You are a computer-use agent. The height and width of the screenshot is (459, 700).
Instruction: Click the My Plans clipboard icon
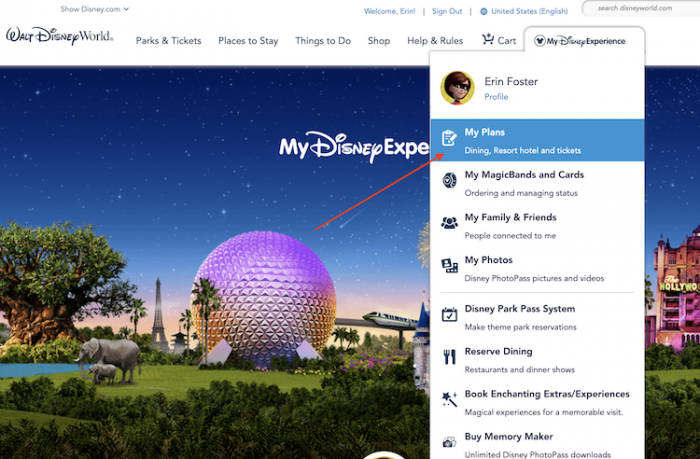449,138
